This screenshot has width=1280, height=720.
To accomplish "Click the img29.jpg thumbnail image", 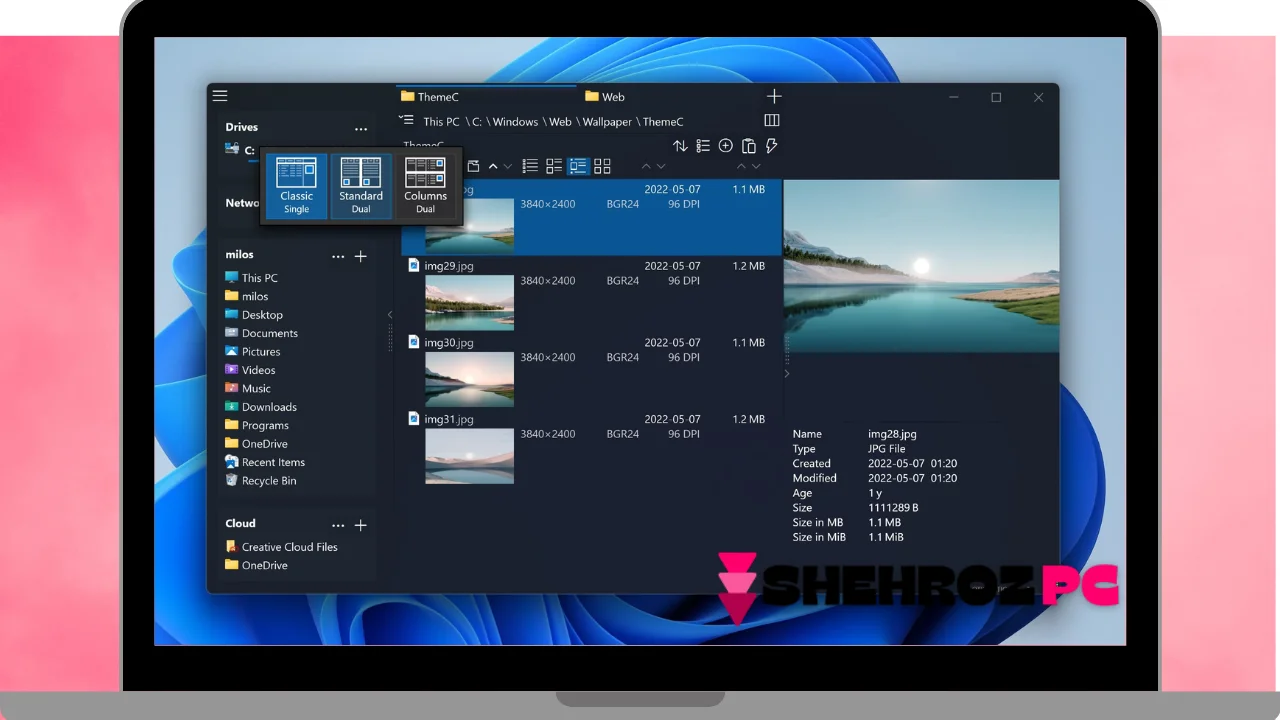I will (x=469, y=302).
